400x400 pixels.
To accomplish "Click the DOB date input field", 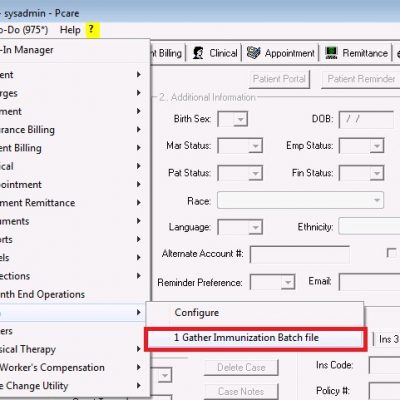I will (x=366, y=119).
